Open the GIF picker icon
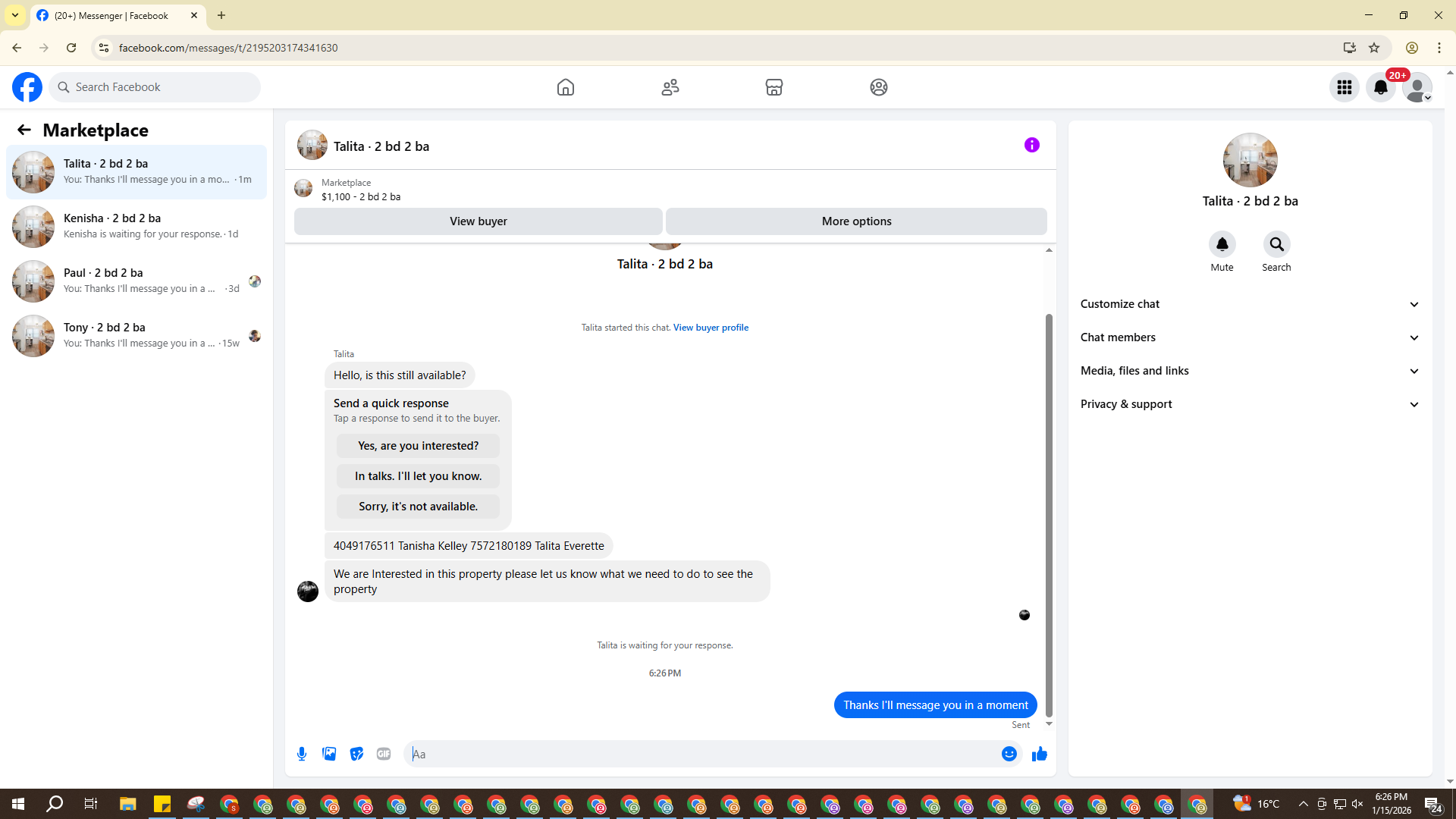 (x=384, y=754)
